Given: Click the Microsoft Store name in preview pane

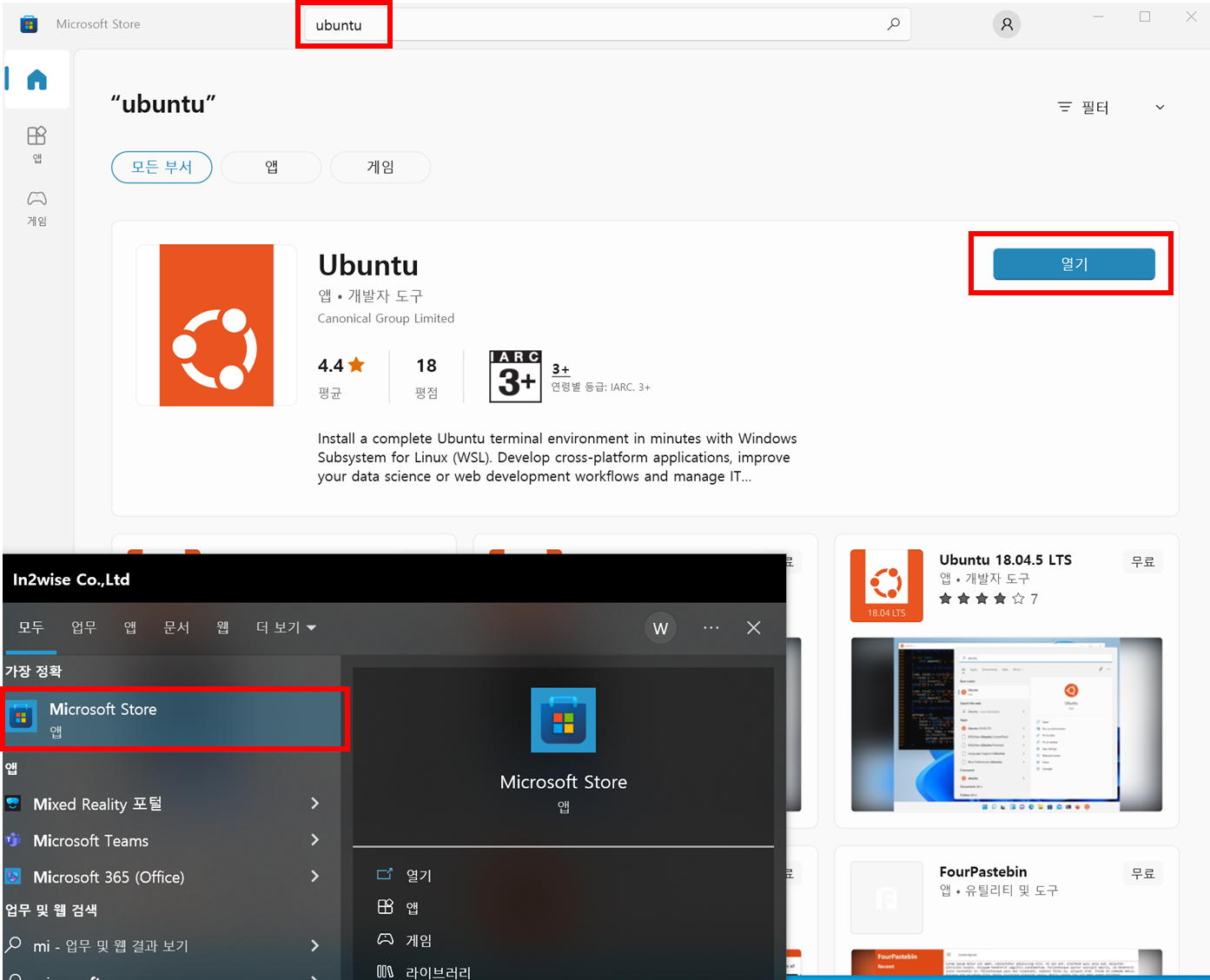Looking at the screenshot, I should coord(564,782).
